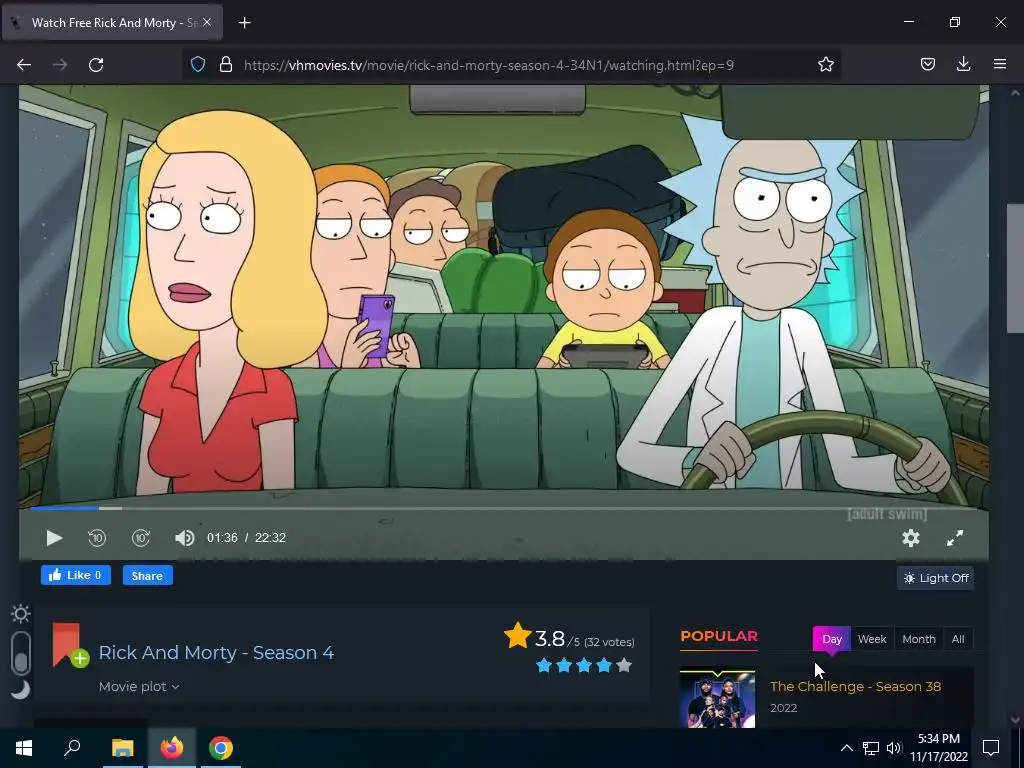Toggle the day/night theme switch
Image resolution: width=1024 pixels, height=768 pixels.
click(x=21, y=653)
